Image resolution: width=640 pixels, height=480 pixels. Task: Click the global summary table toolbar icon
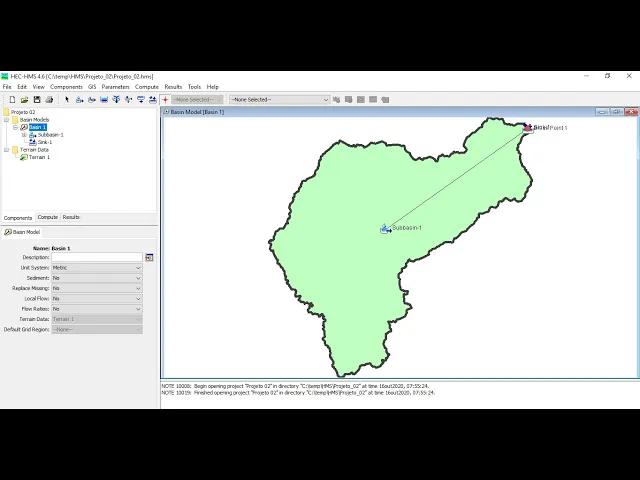click(349, 100)
